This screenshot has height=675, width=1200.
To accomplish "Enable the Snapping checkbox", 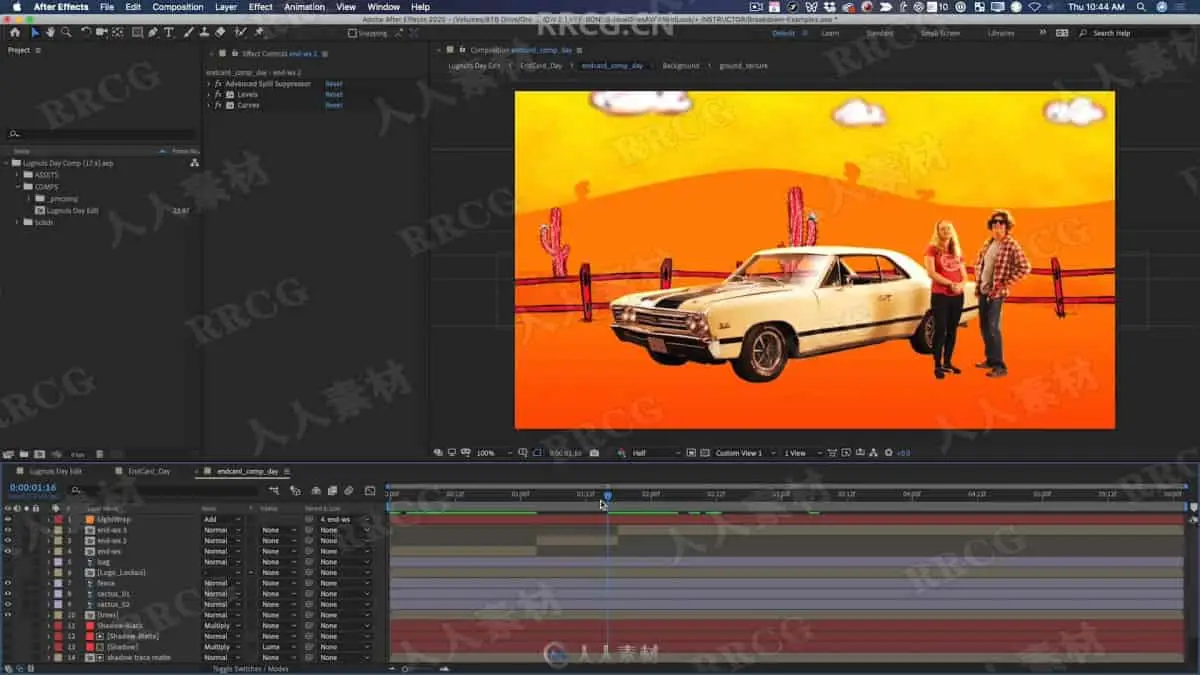I will [x=351, y=33].
